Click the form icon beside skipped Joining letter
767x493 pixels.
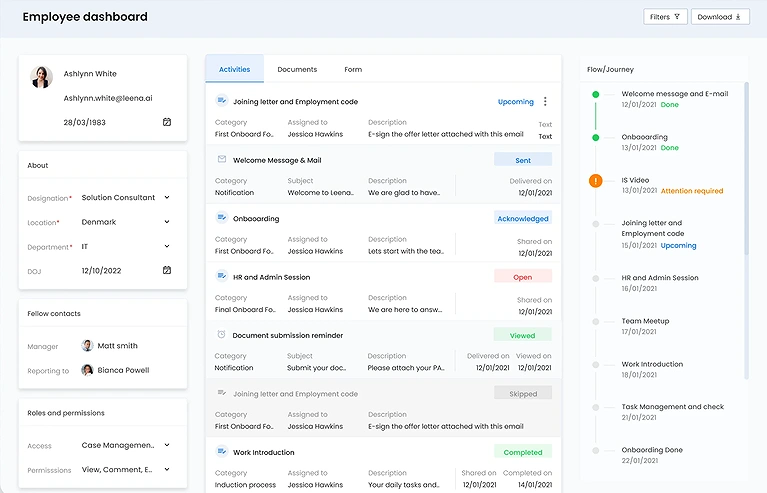tap(222, 393)
